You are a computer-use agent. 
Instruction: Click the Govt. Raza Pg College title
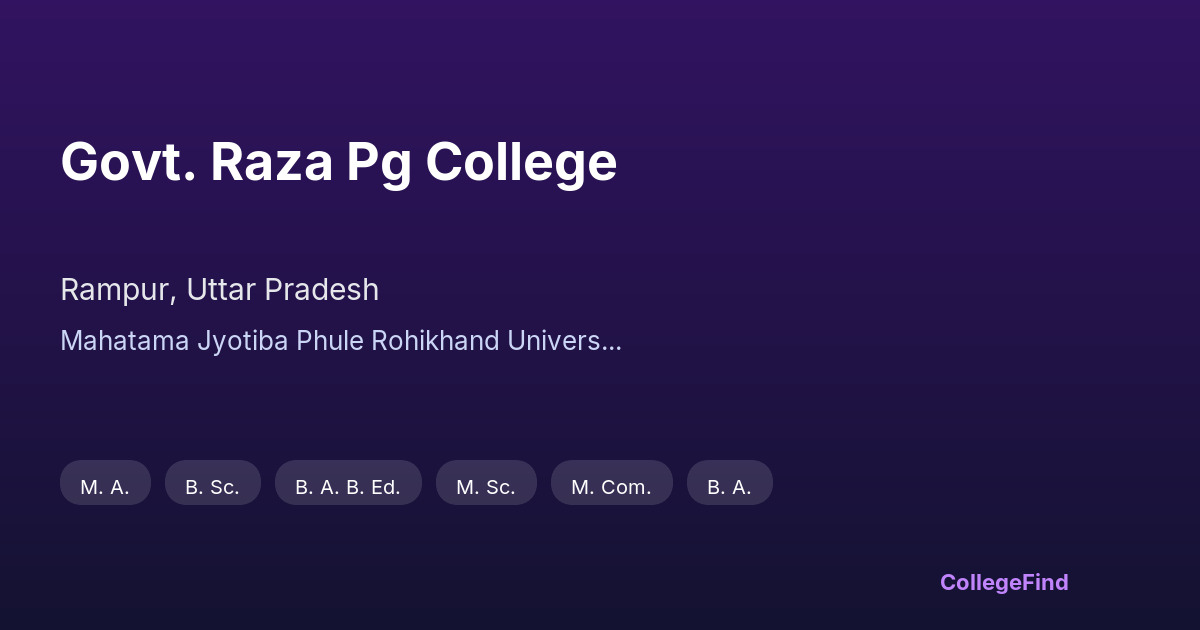pos(338,162)
